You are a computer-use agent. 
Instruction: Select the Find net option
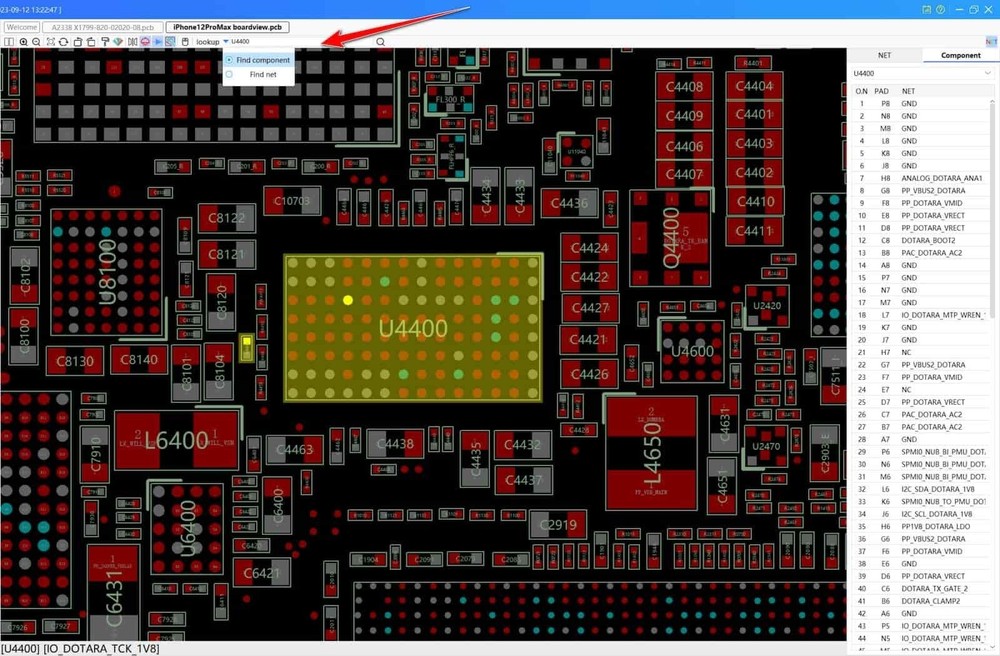[x=256, y=74]
